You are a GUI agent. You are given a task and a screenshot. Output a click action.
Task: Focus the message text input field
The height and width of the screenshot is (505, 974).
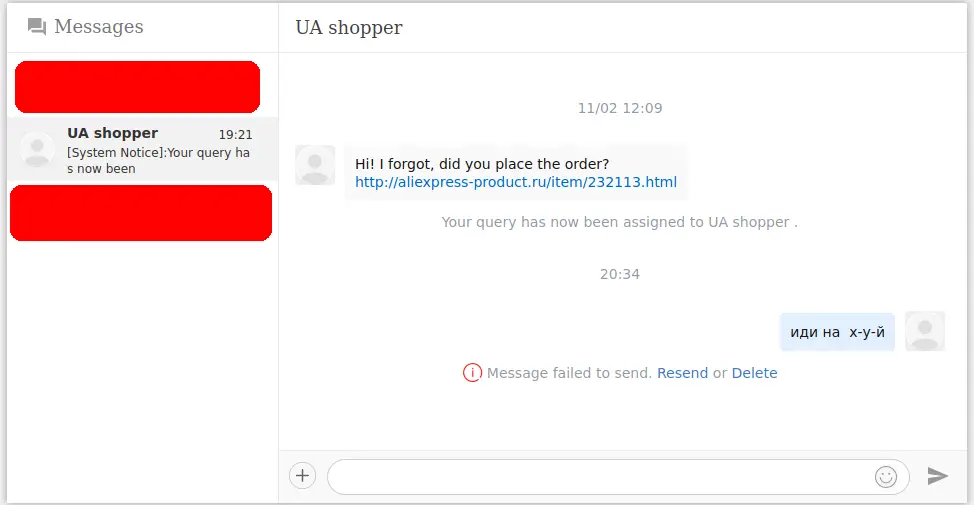(x=618, y=477)
